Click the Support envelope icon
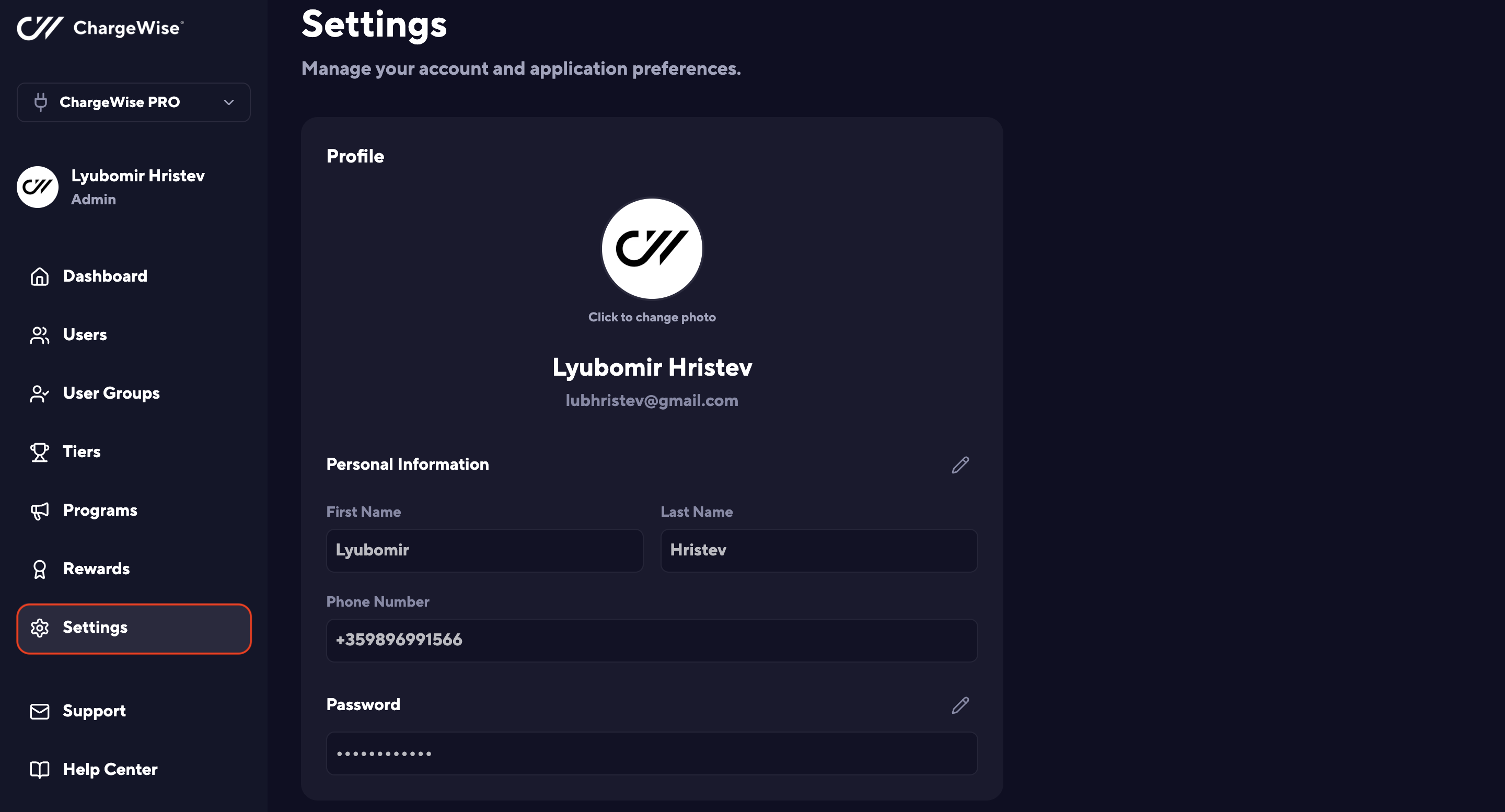 [x=40, y=711]
